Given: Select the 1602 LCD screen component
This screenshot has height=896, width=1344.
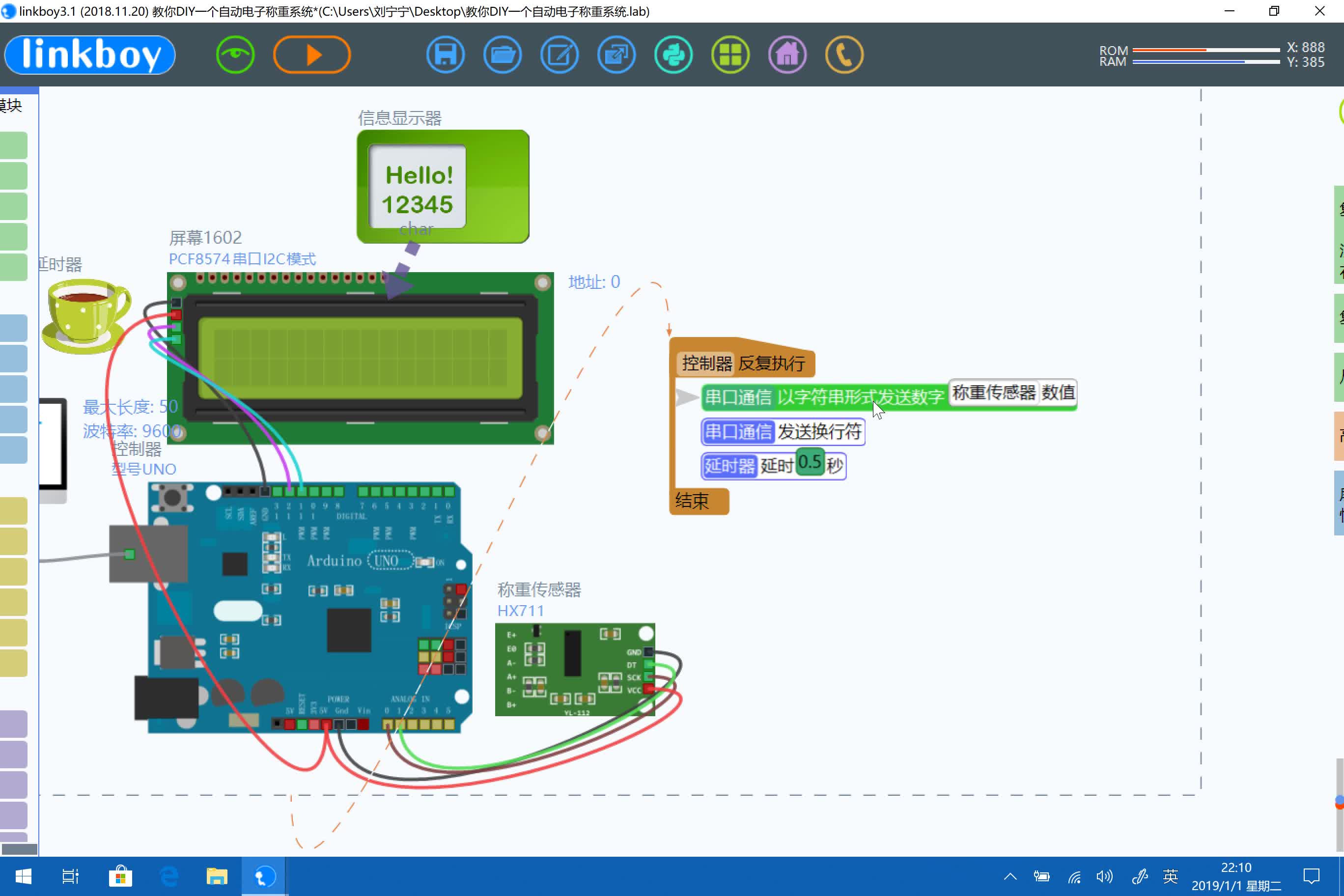Looking at the screenshot, I should (360, 358).
